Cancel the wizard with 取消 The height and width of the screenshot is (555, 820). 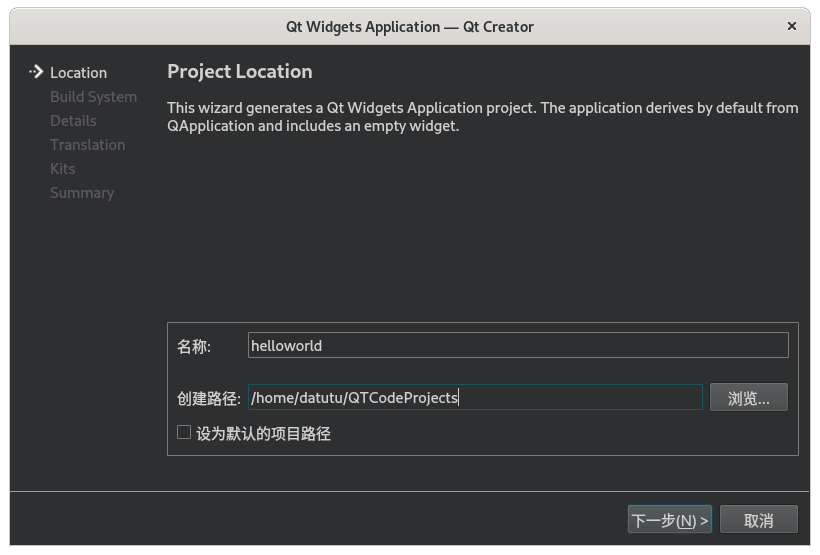[x=758, y=519]
